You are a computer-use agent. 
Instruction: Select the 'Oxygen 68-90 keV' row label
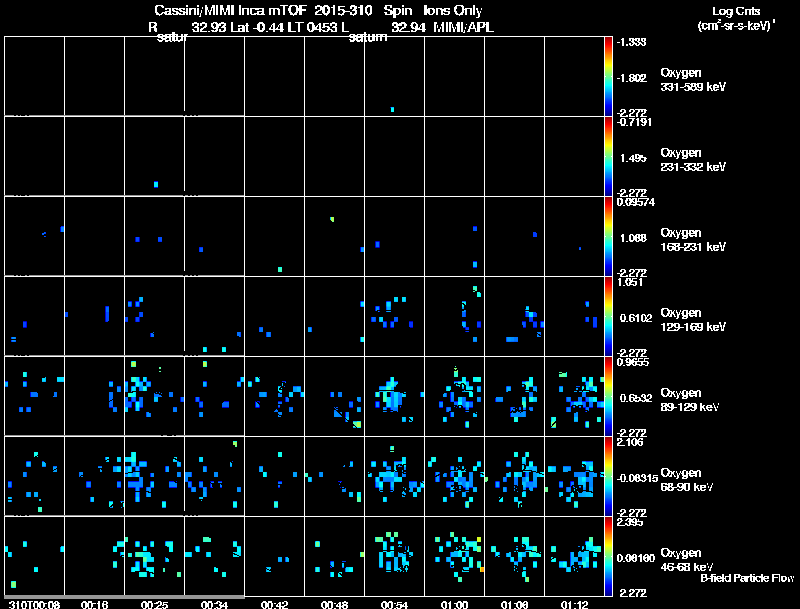pyautogui.click(x=687, y=480)
